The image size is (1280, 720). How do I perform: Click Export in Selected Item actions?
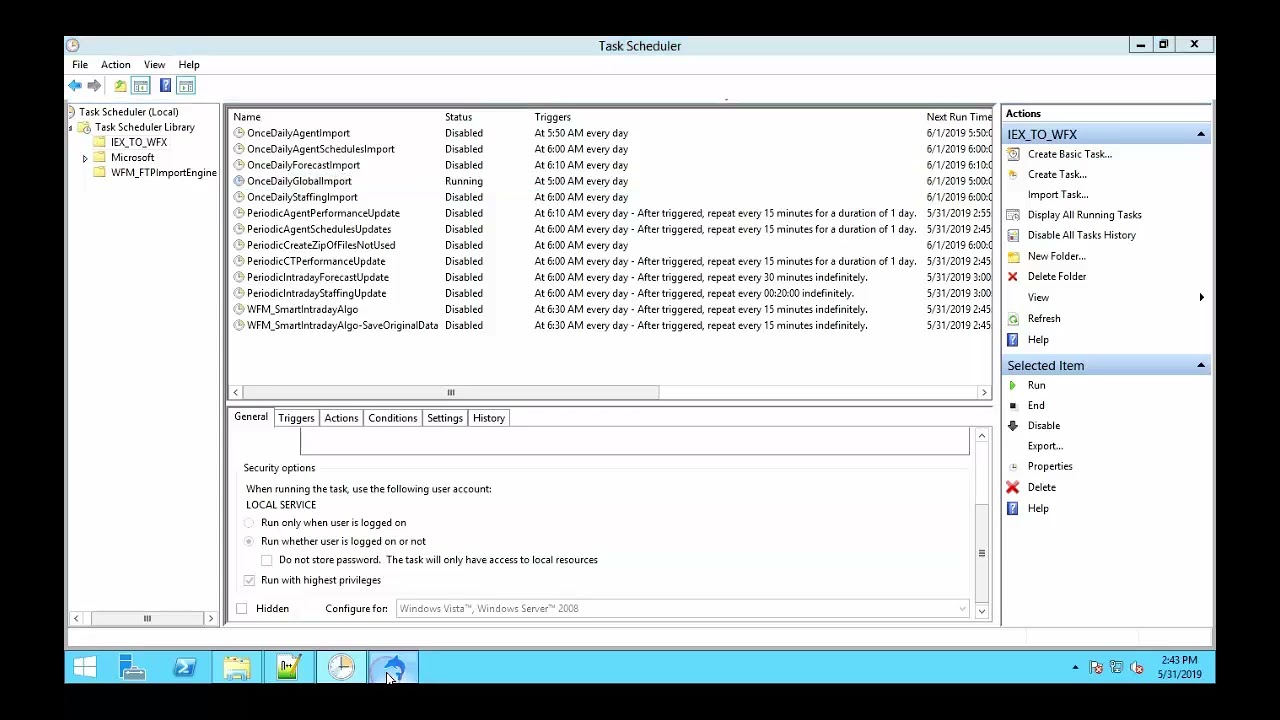tap(1045, 446)
